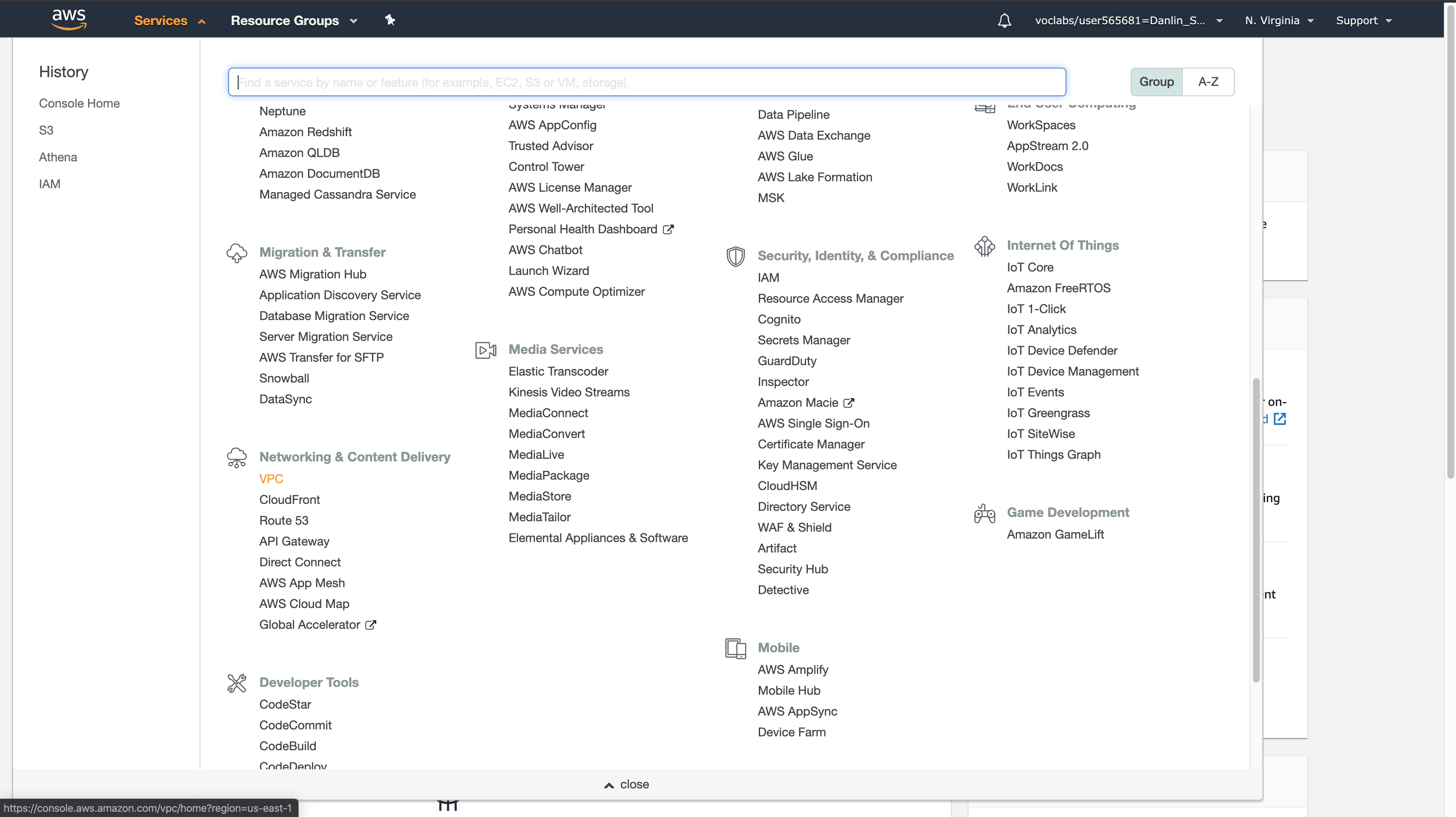
Task: Open the N. Virginia region dropdown
Action: [x=1279, y=20]
